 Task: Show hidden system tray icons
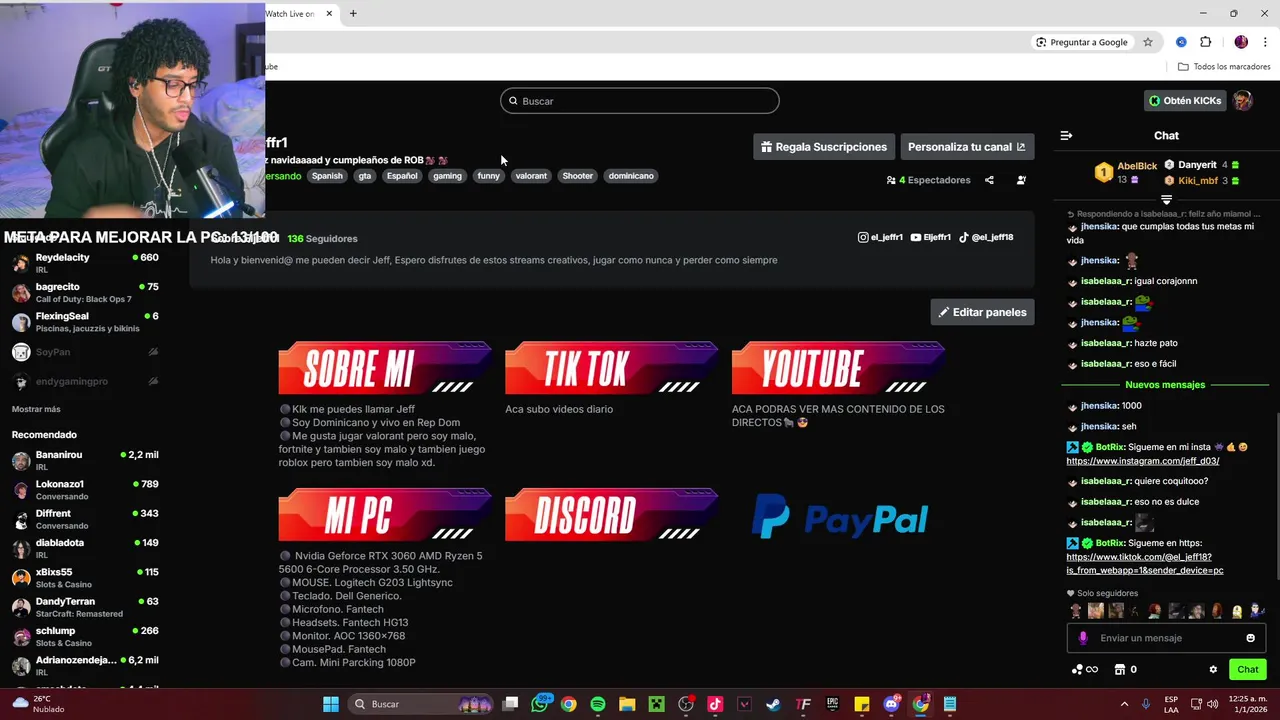click(1124, 704)
